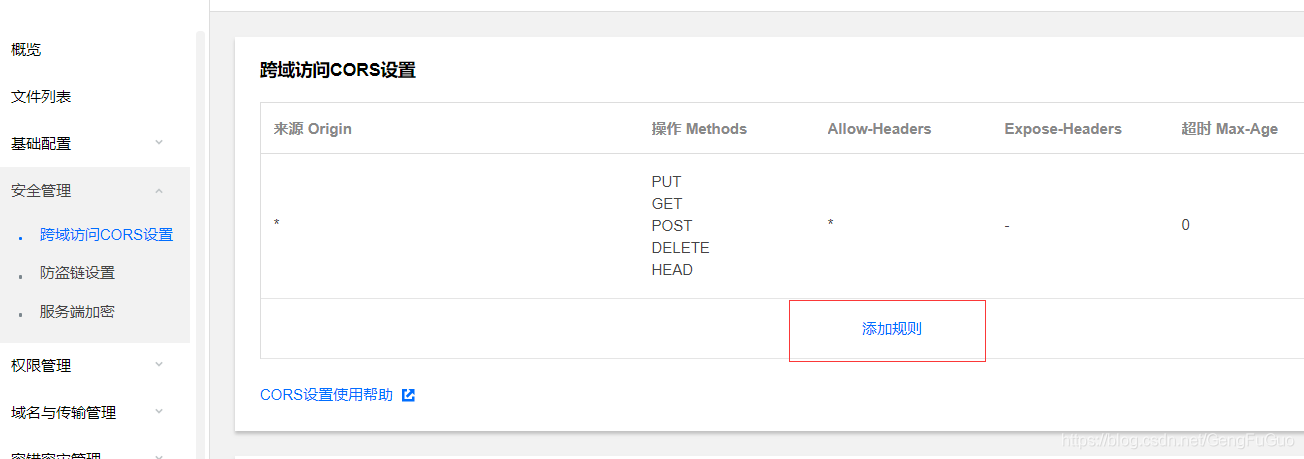Click the external link icon beside CORS help
Screen dimensions: 1304x459
pyautogui.click(x=408, y=395)
